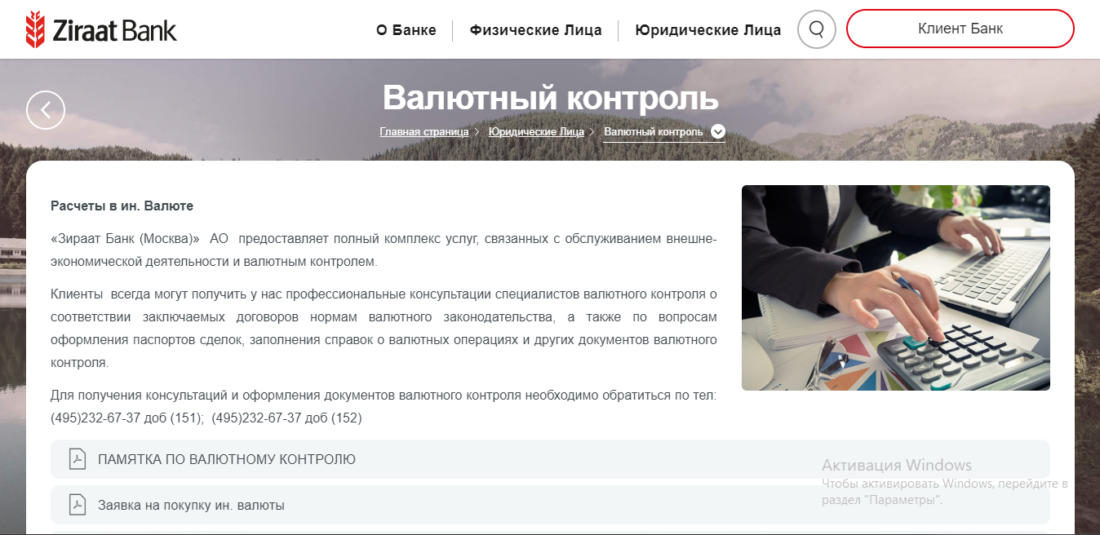
Task: Follow the Главная страница breadcrumb link
Action: pos(424,132)
